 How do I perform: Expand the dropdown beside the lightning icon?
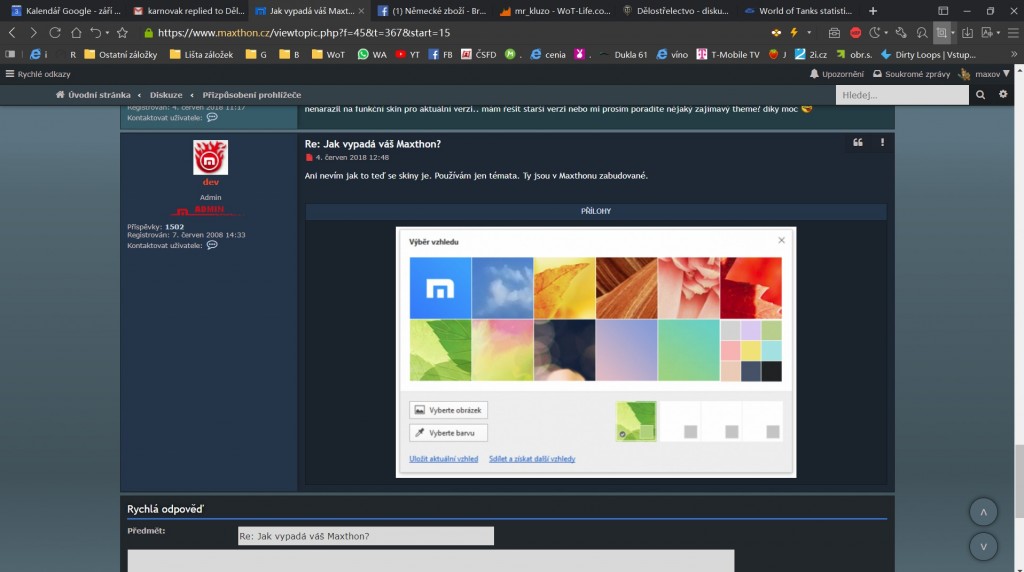tap(809, 33)
